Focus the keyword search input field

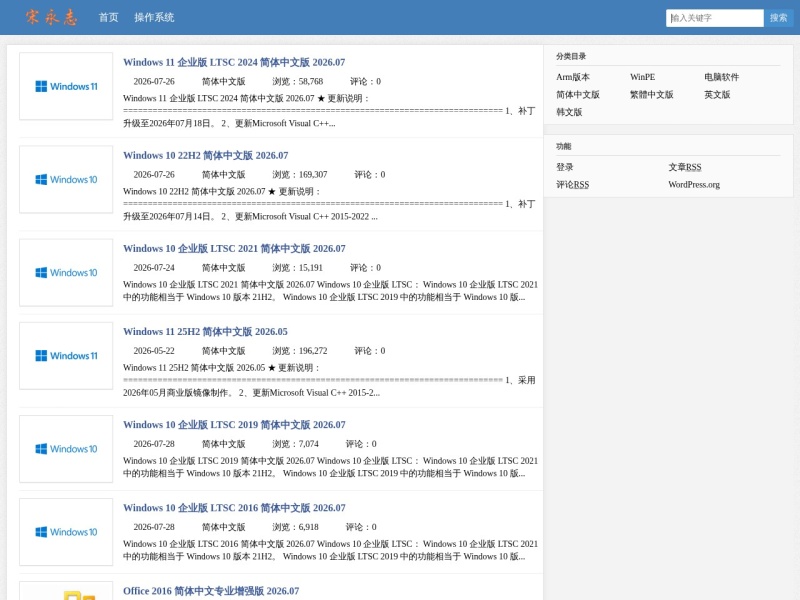point(714,18)
